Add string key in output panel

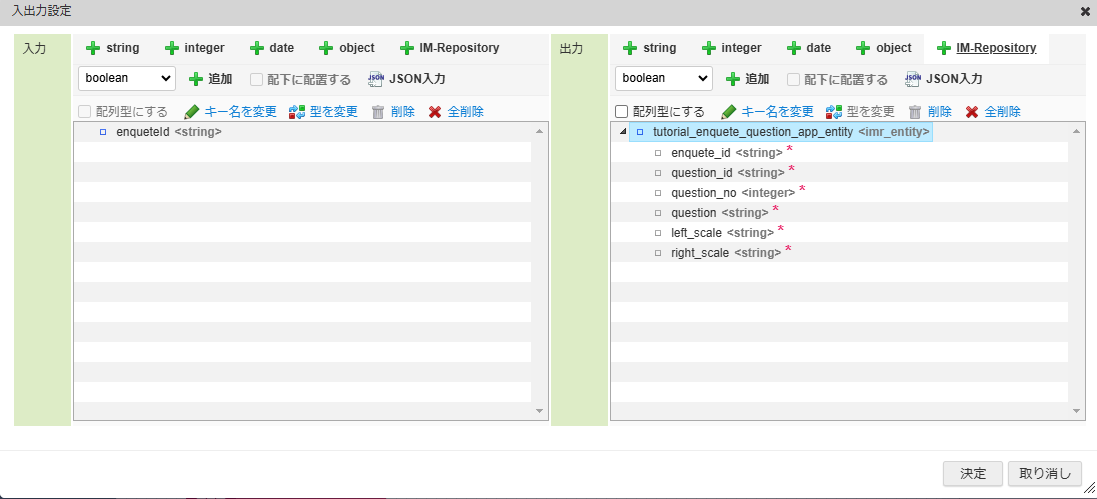649,48
